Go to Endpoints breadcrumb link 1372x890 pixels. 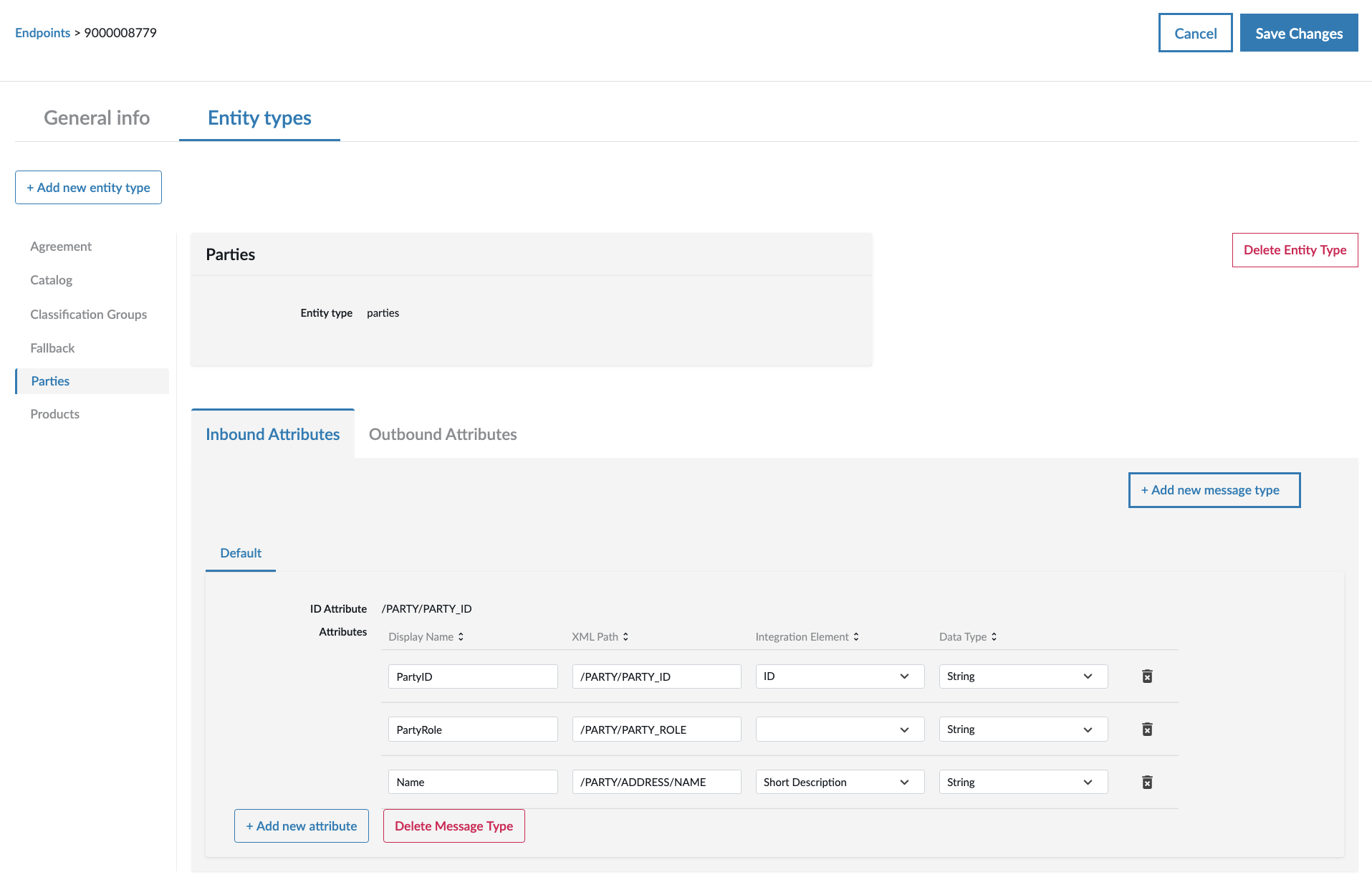43,33
